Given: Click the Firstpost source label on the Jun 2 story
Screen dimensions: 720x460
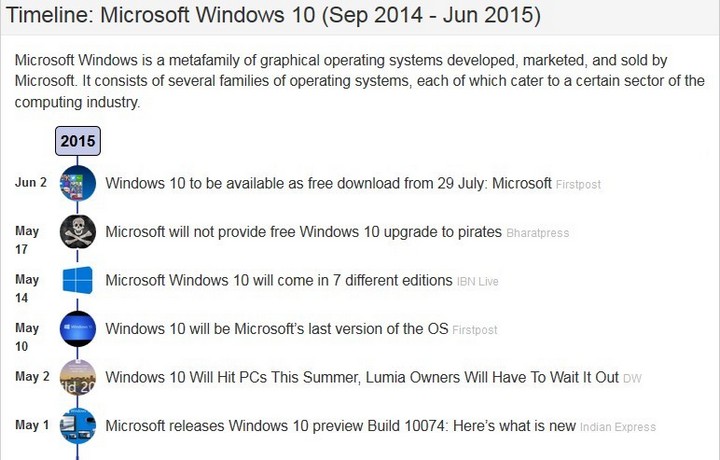Looking at the screenshot, I should pyautogui.click(x=579, y=184).
